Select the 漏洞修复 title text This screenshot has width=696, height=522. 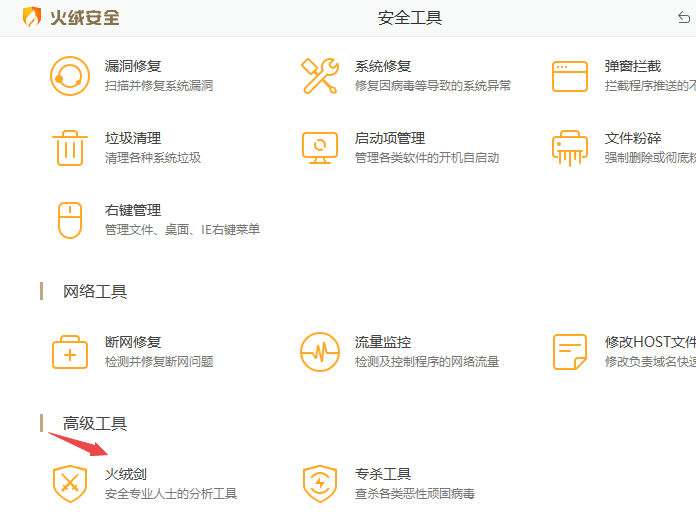tap(133, 67)
